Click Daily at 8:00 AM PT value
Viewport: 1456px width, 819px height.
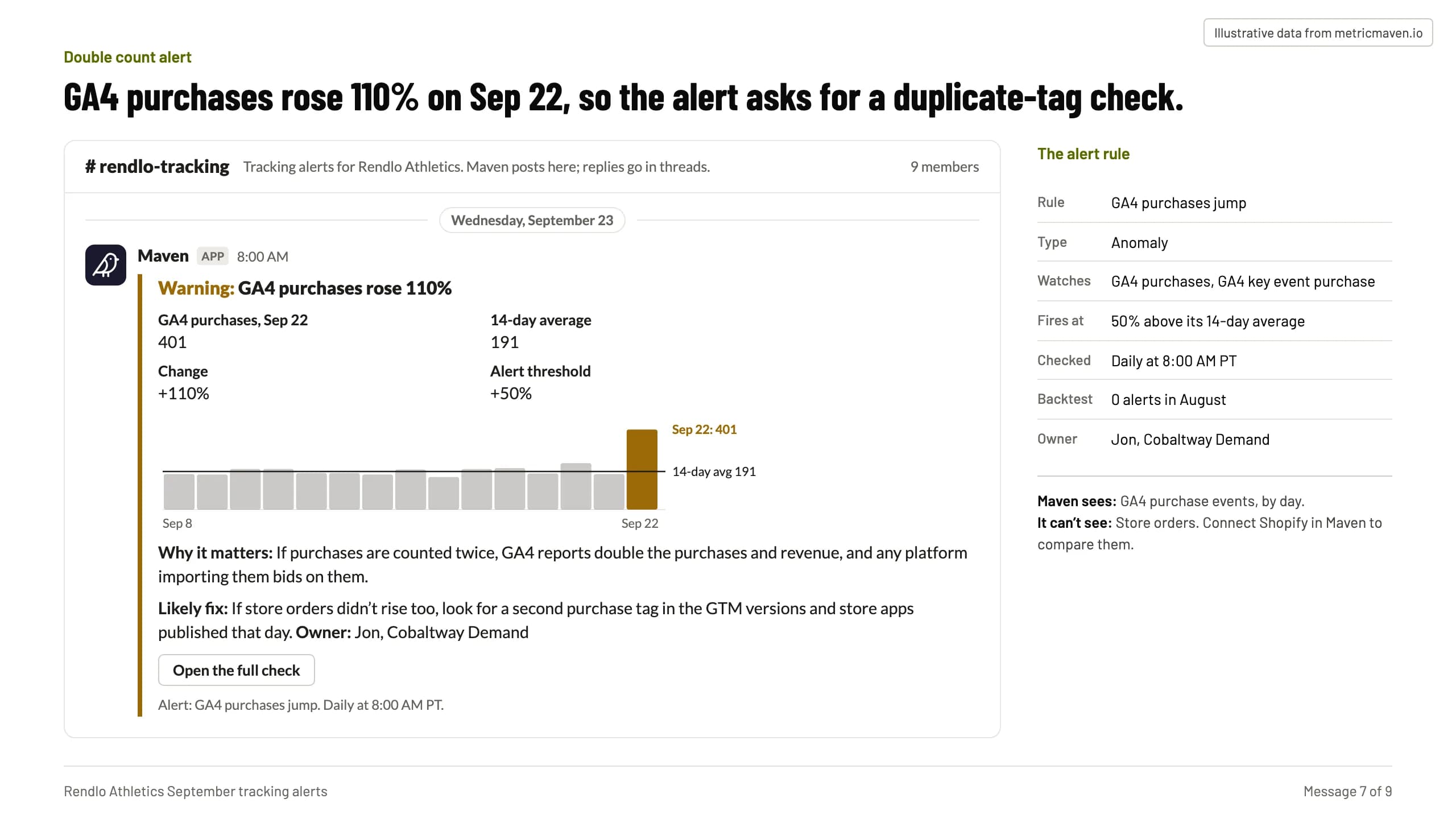click(1173, 361)
